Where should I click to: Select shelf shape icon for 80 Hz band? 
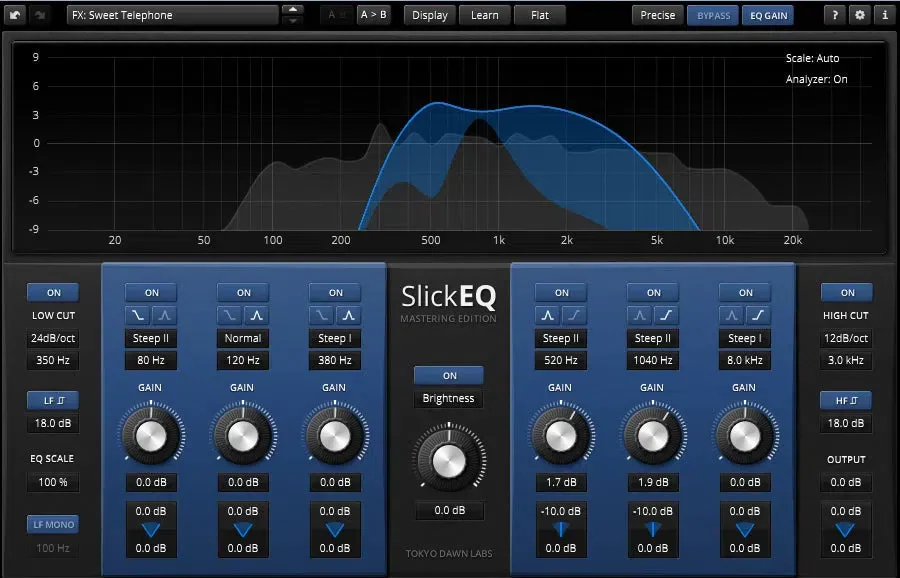coord(138,315)
